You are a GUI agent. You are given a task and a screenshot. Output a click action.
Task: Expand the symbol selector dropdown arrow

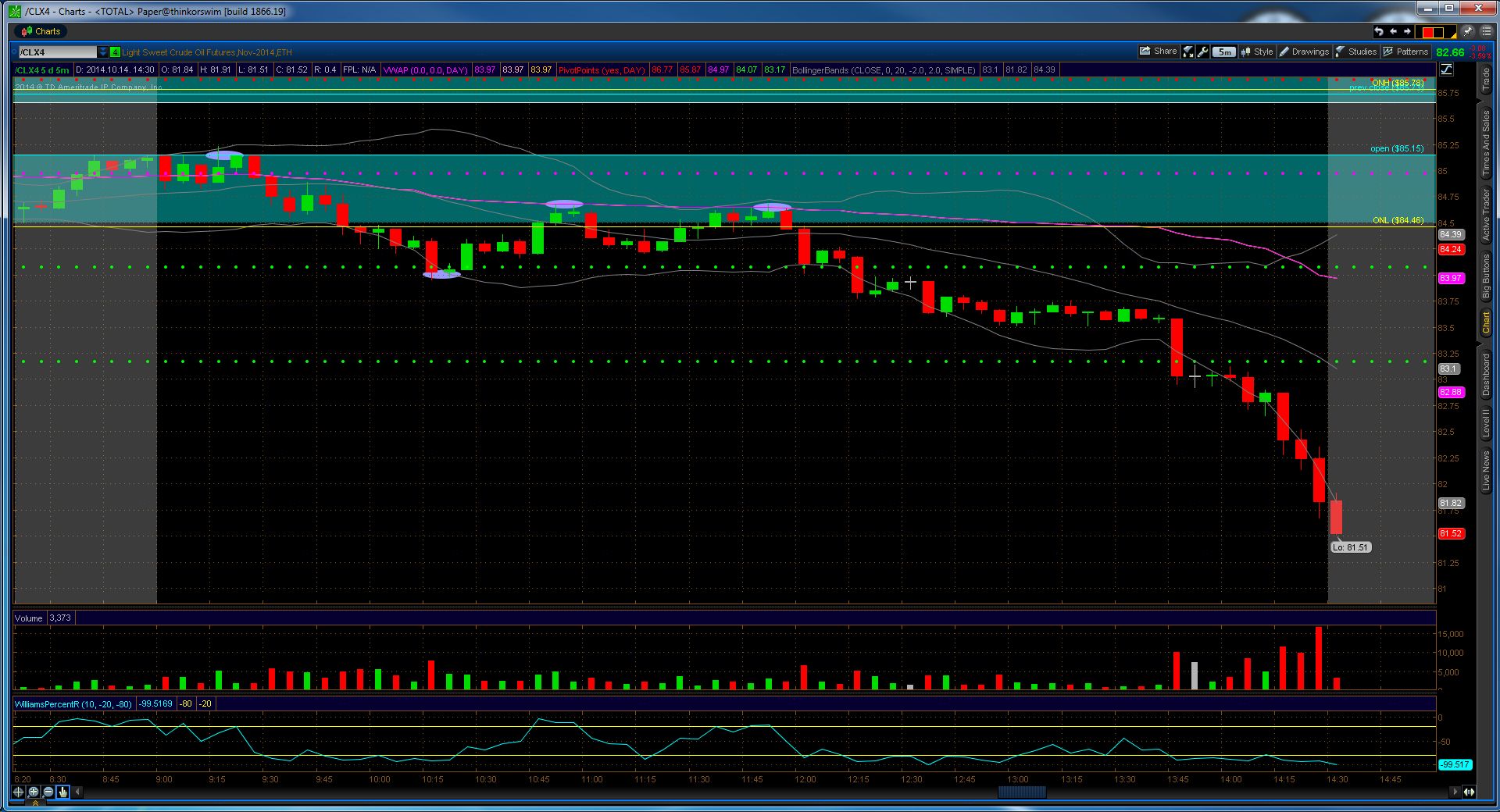[x=103, y=52]
